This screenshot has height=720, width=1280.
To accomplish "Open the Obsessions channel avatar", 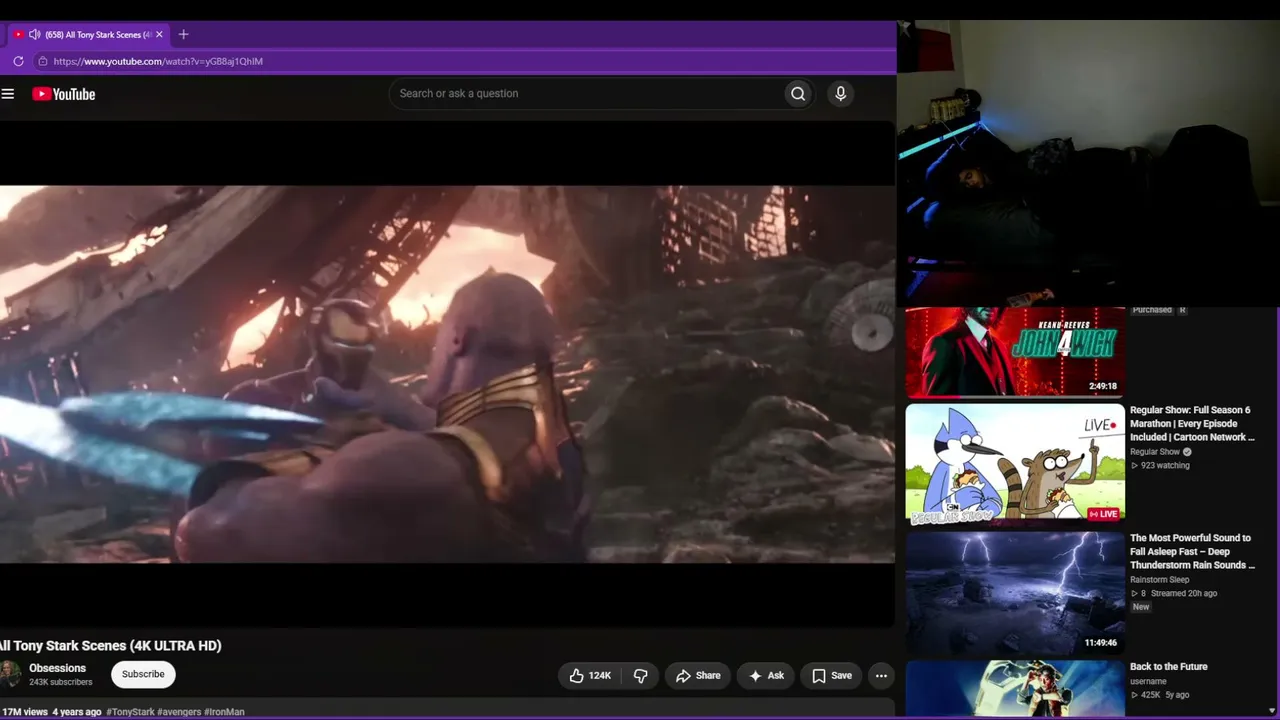I will 10,674.
